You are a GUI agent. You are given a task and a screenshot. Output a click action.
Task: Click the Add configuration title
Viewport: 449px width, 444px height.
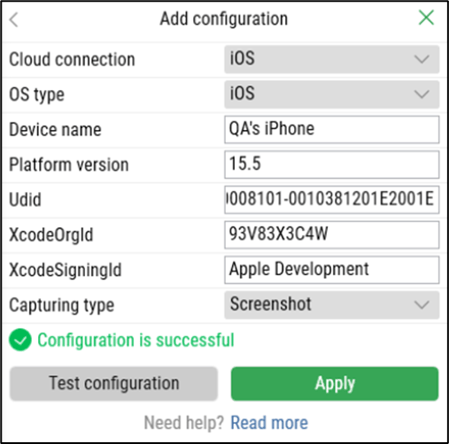pyautogui.click(x=224, y=19)
